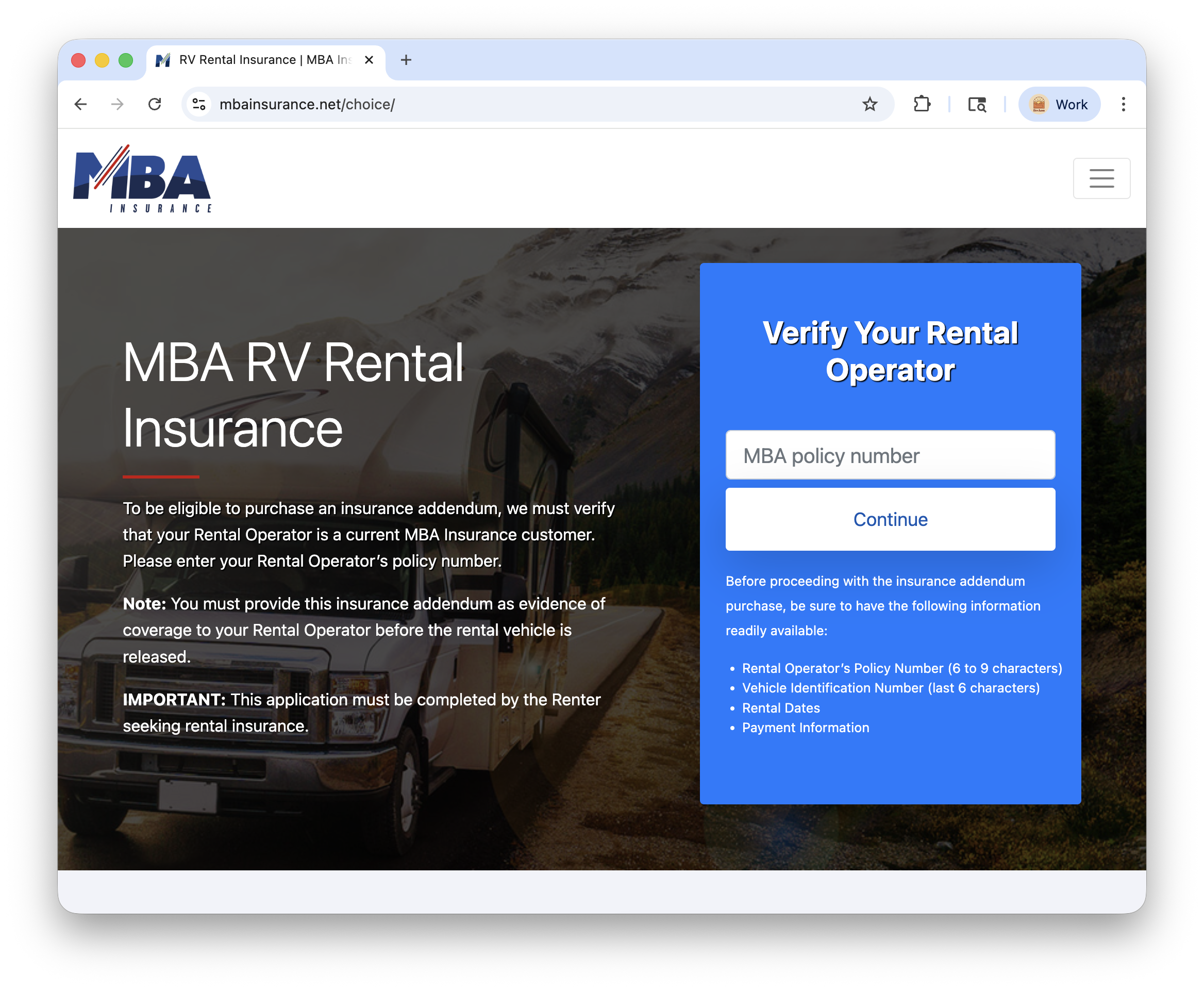1204x990 pixels.
Task: Click the Verify Your Rental Operator heading
Action: (890, 351)
